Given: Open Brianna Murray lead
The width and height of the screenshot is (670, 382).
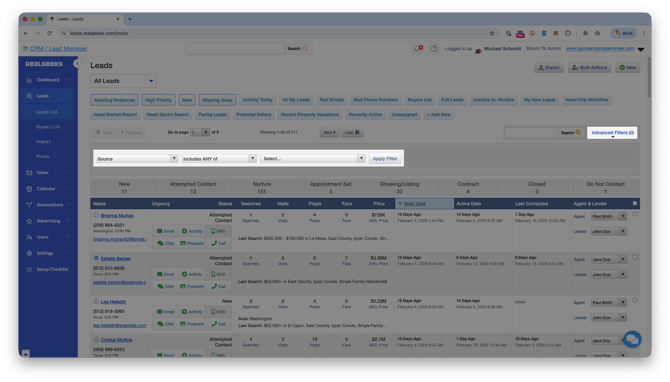Looking at the screenshot, I should click(117, 216).
